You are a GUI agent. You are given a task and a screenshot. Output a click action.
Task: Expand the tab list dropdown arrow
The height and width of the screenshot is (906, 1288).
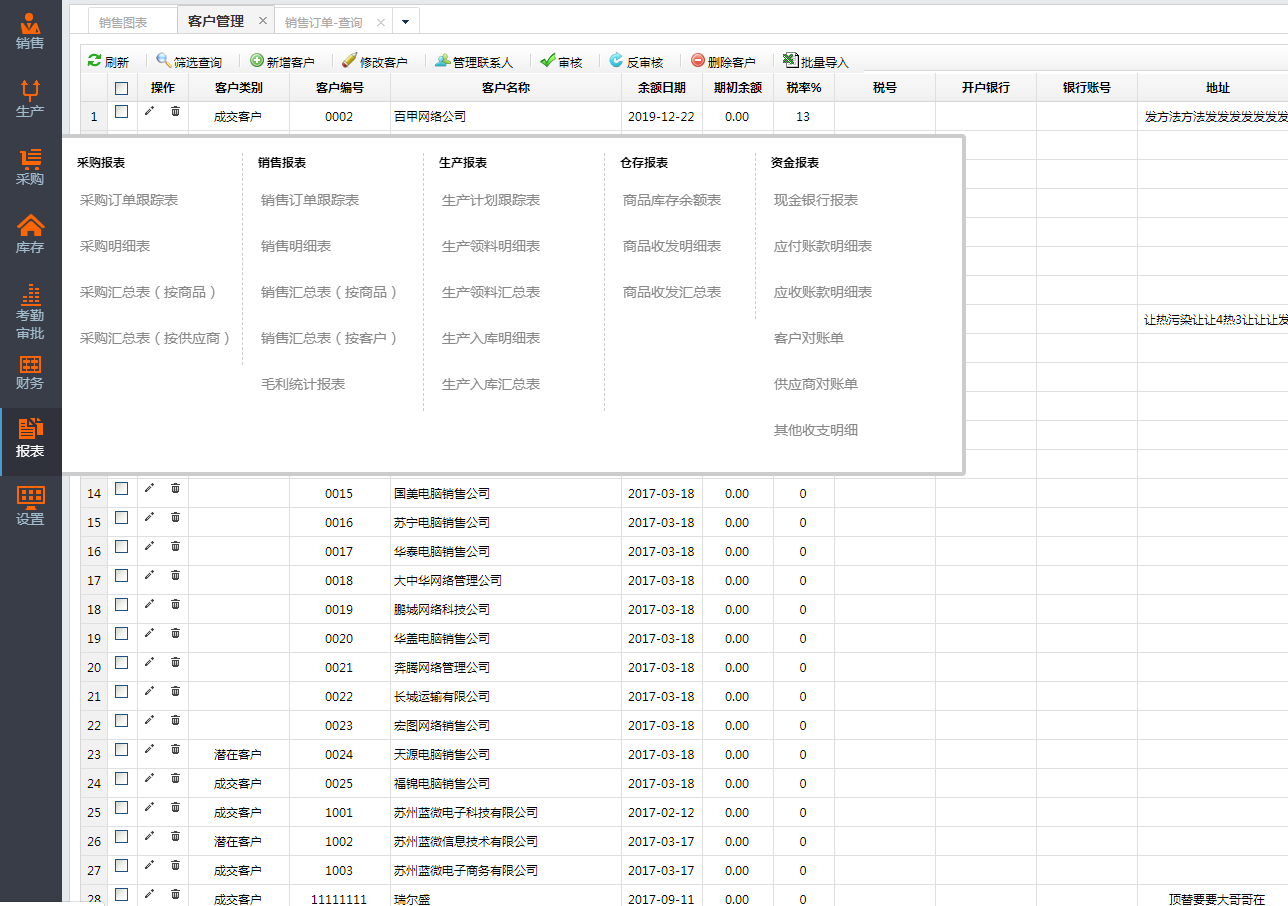[x=405, y=21]
